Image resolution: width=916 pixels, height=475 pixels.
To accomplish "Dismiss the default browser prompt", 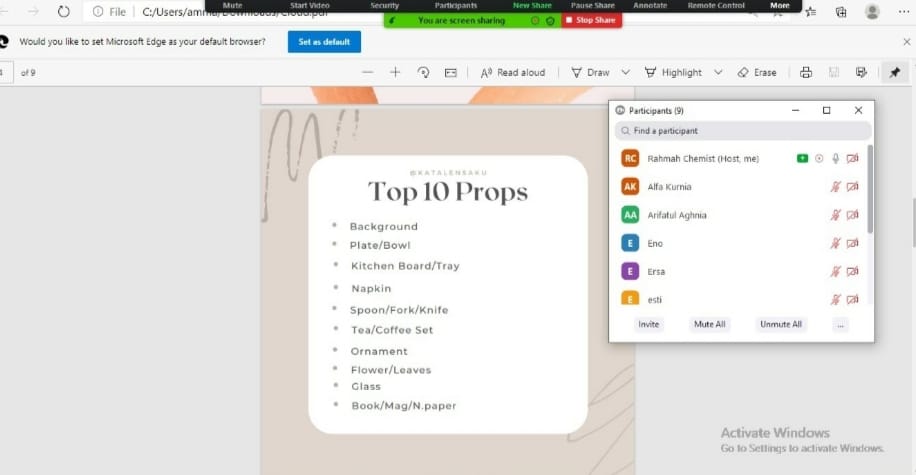I will 907,41.
